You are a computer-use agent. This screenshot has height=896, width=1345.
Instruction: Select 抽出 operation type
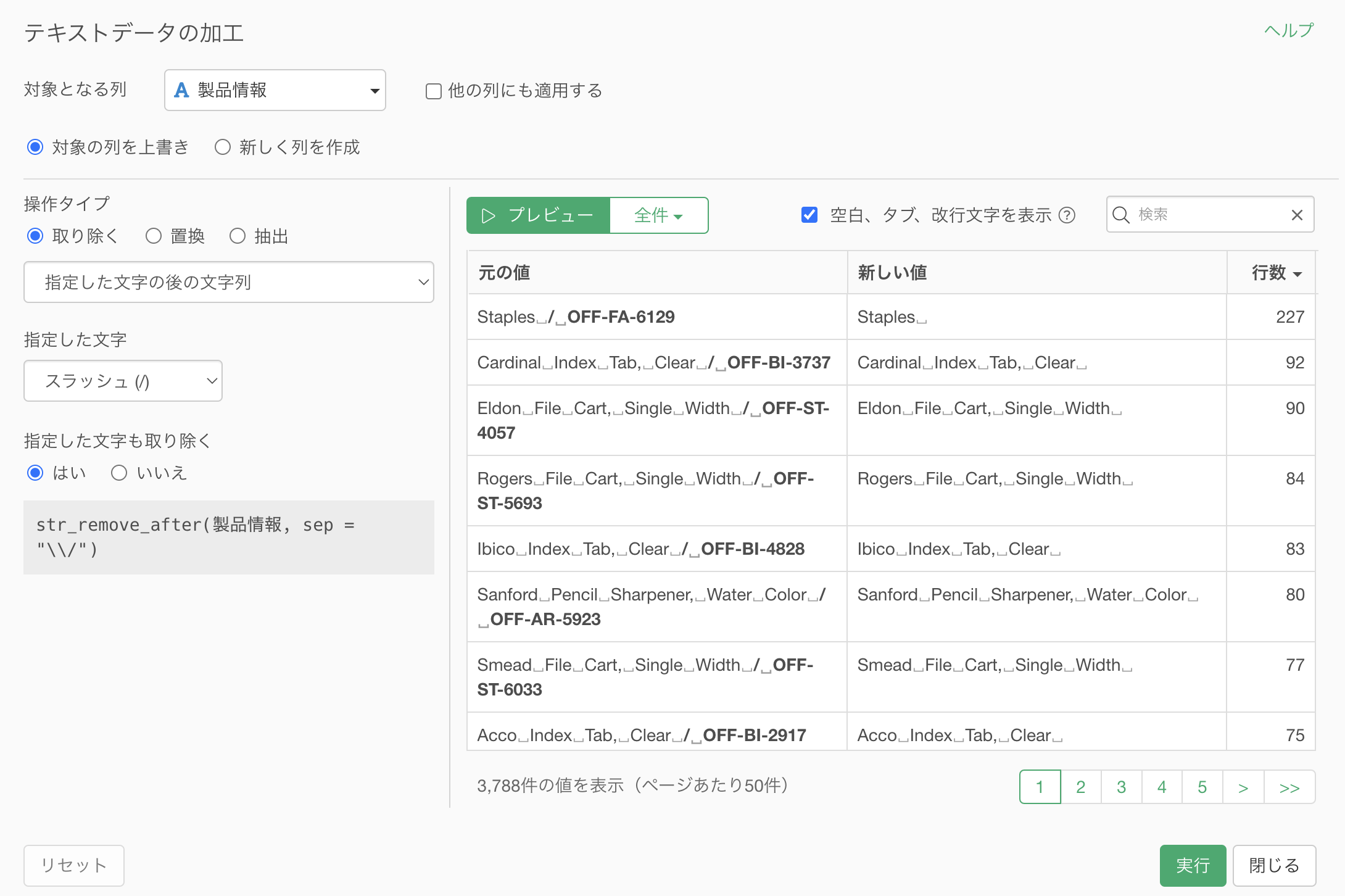[x=238, y=236]
